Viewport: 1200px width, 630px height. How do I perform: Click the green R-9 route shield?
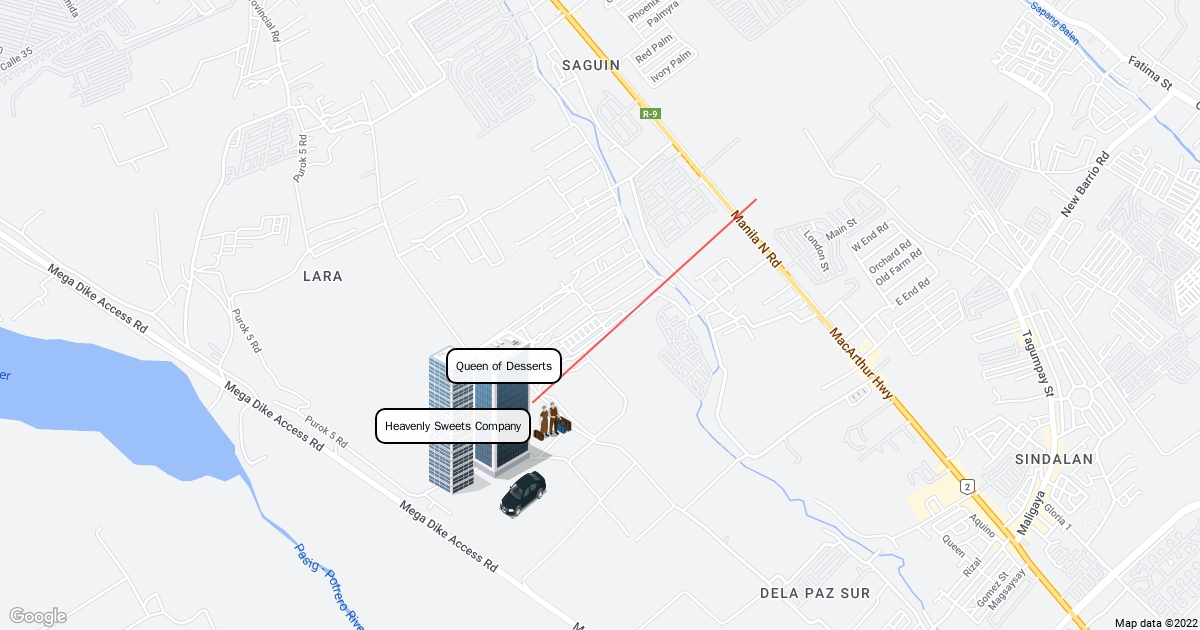tap(650, 114)
